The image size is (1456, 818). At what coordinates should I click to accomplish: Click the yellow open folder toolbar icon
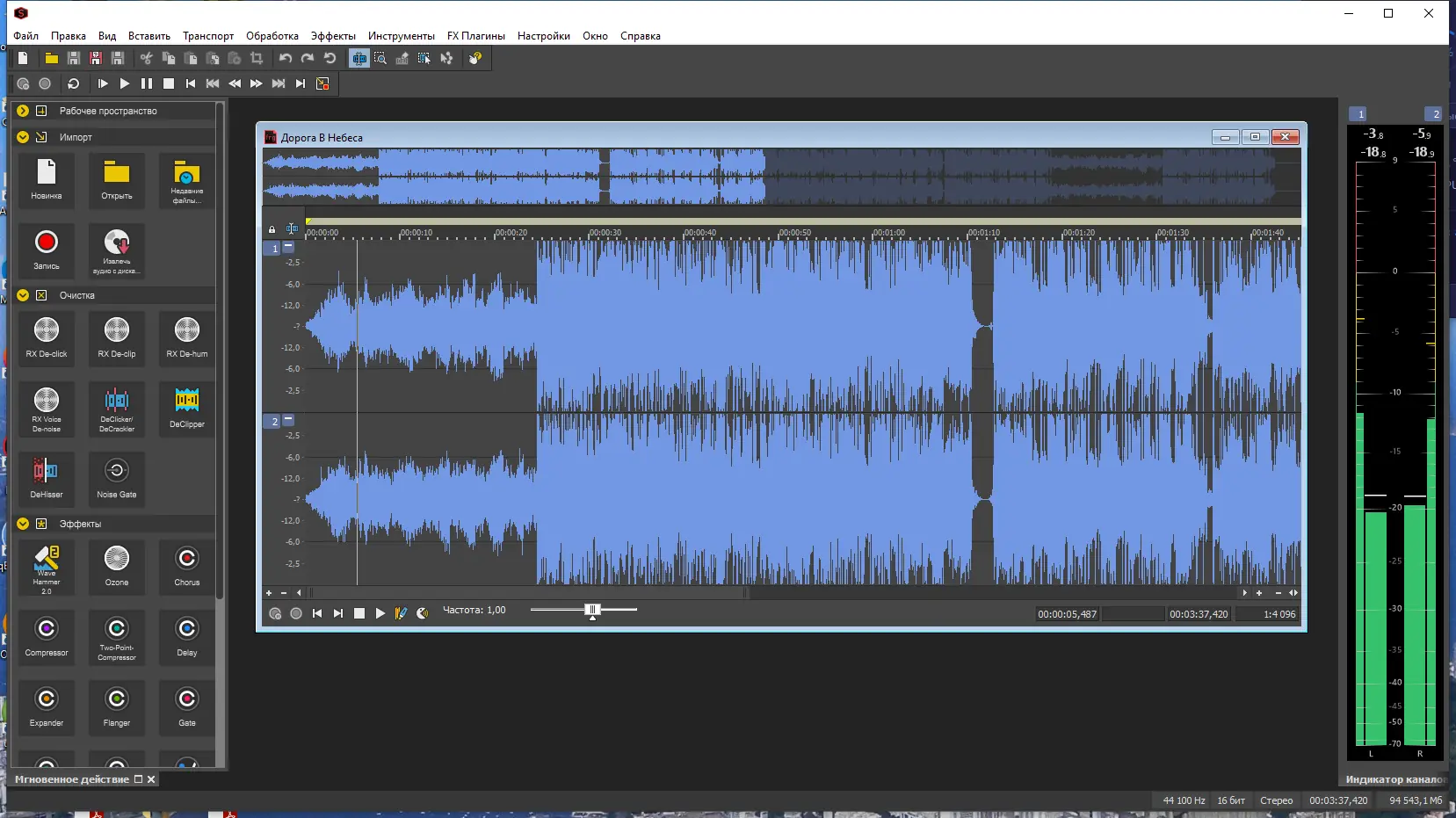pos(52,58)
